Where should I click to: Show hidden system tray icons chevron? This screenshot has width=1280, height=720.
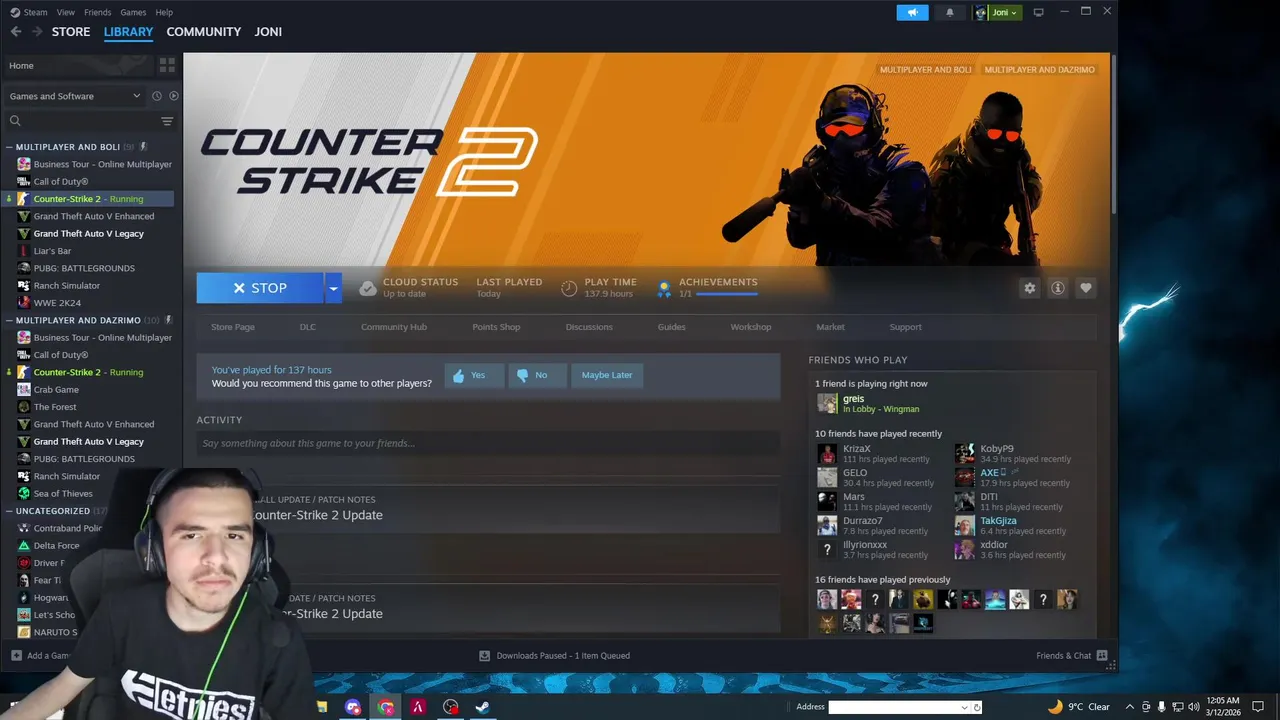click(1130, 707)
